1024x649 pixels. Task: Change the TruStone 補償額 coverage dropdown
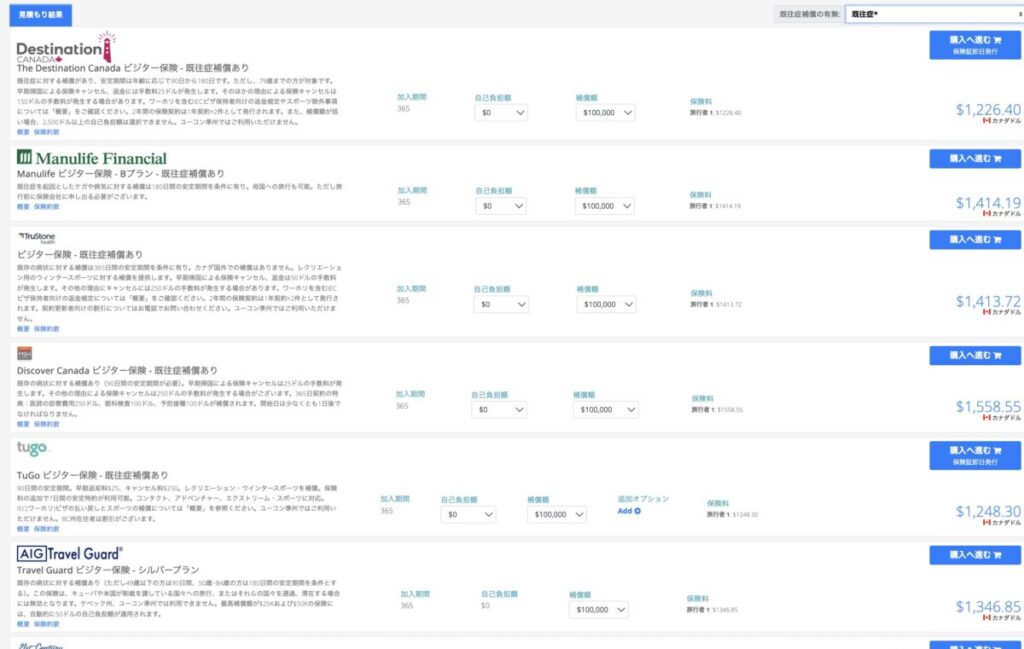click(x=606, y=304)
